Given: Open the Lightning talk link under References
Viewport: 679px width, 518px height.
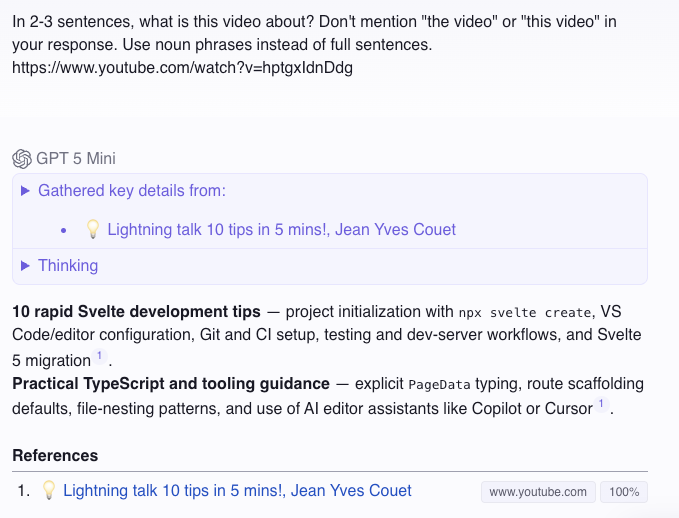Looking at the screenshot, I should pos(237,490).
